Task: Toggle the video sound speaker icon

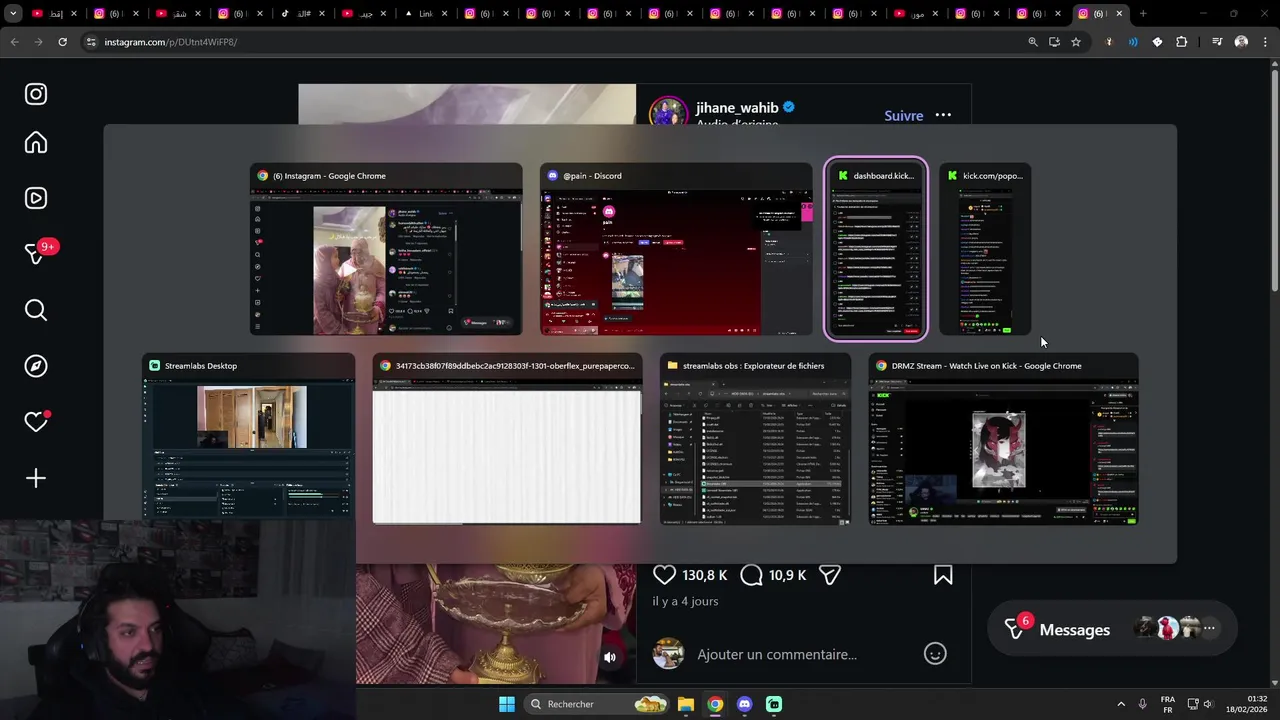Action: coord(609,657)
